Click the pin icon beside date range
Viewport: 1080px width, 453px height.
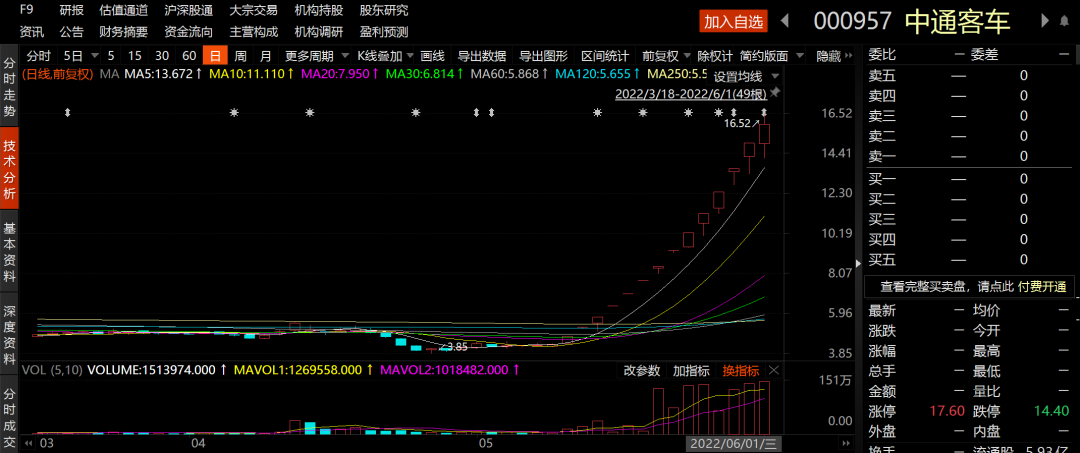775,94
